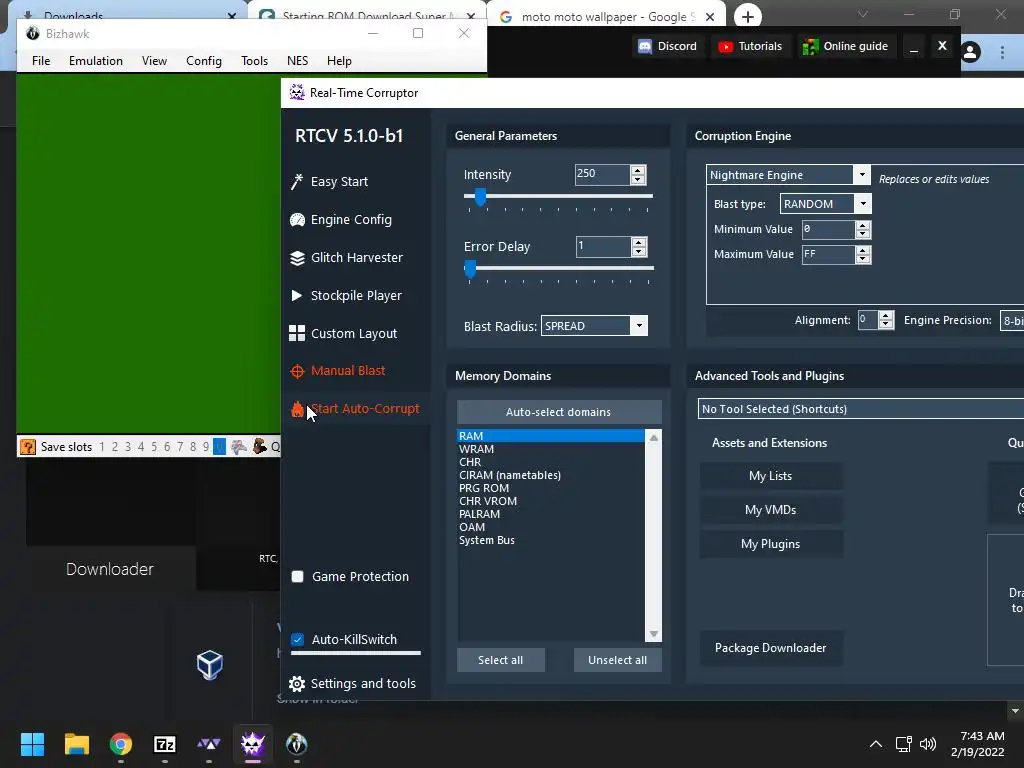Screen dimensions: 1024x768
Task: Open Package Downloader button
Action: coord(771,648)
